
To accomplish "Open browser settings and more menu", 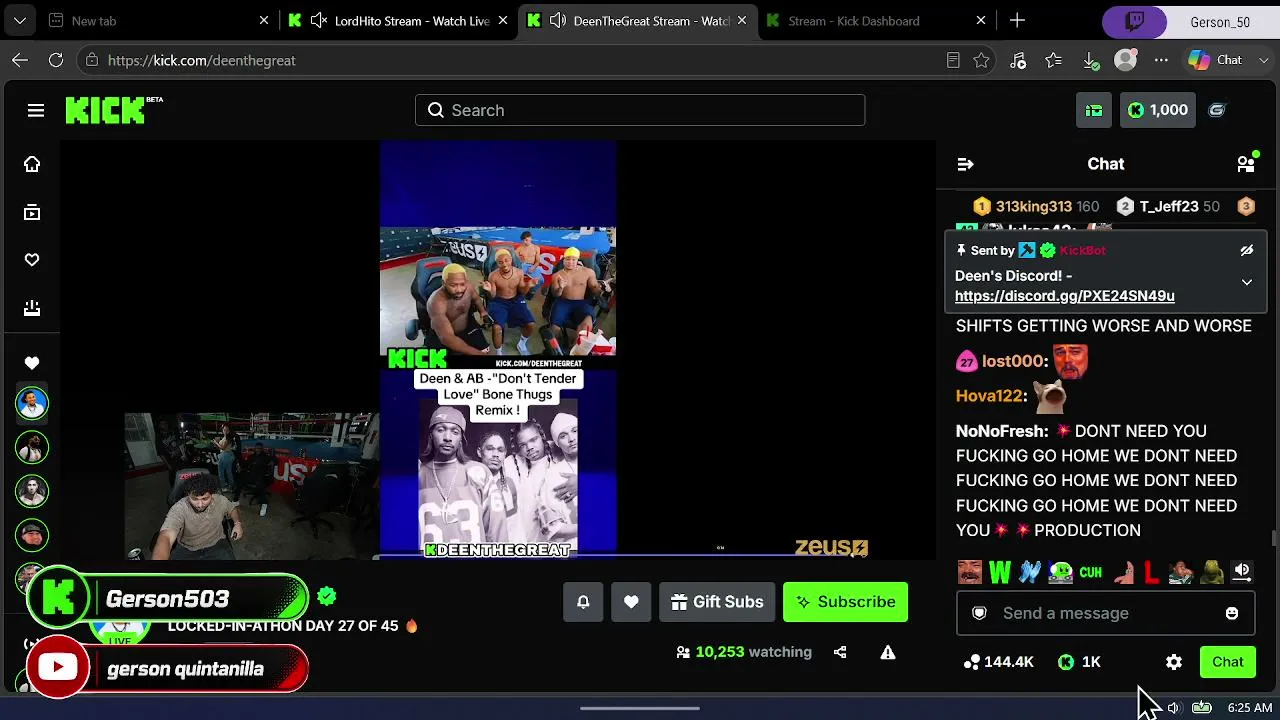I will click(x=1161, y=60).
